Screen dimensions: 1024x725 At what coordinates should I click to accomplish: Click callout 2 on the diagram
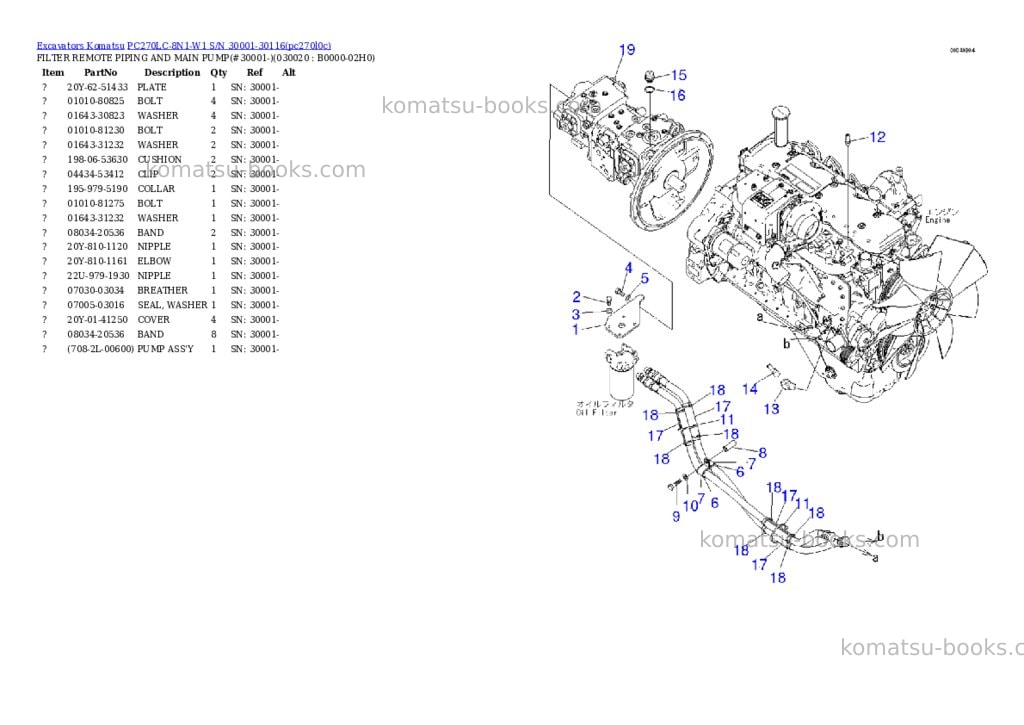pyautogui.click(x=577, y=297)
